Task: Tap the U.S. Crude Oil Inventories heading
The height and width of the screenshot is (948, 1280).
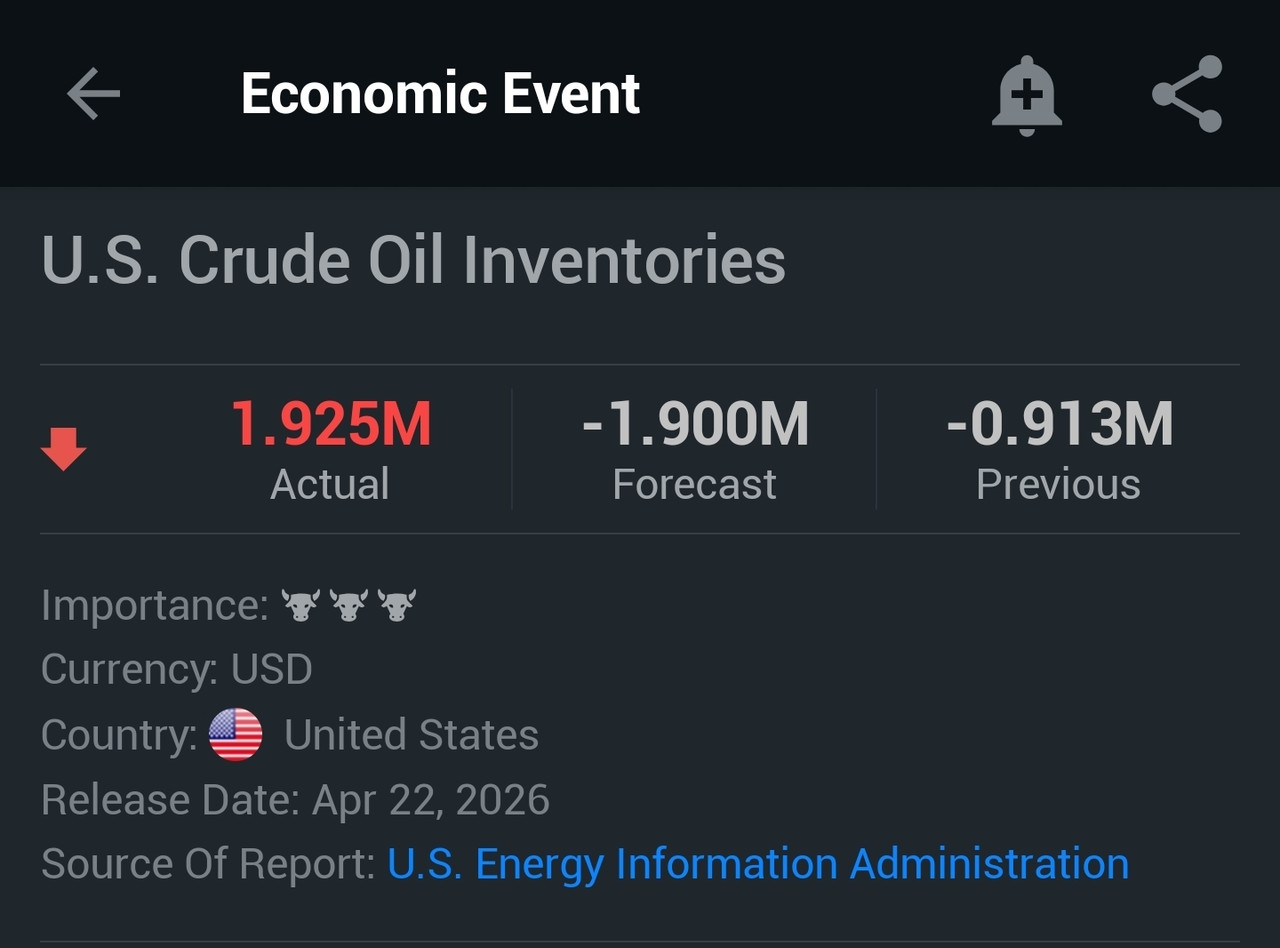Action: pyautogui.click(x=413, y=260)
